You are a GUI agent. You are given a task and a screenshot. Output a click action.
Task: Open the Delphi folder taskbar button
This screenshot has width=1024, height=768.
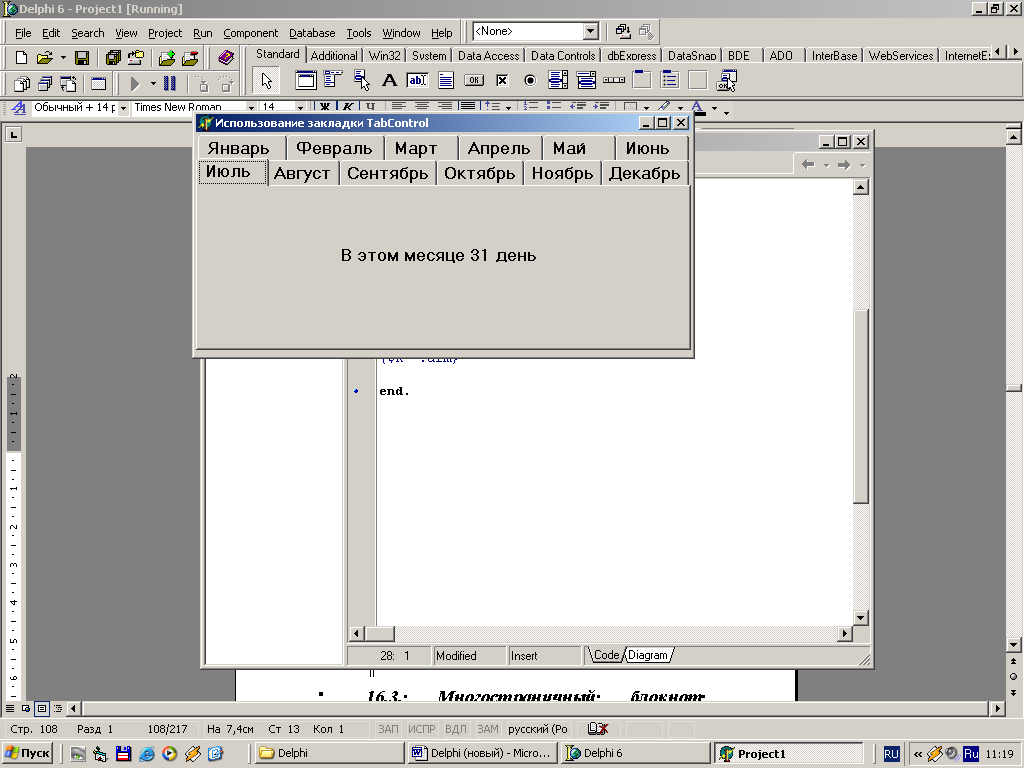tap(328, 753)
